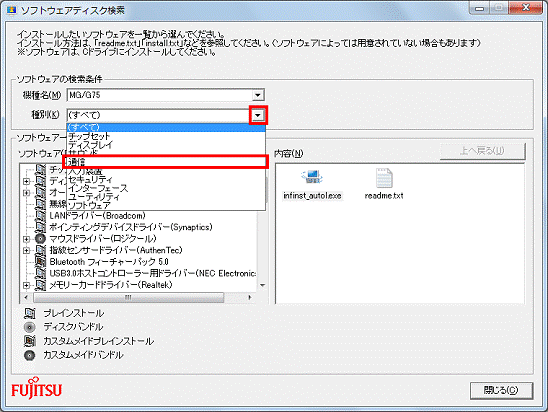Expand the Logicool mouse driver tree node
Image resolution: width=548 pixels, height=412 pixels.
[27, 239]
